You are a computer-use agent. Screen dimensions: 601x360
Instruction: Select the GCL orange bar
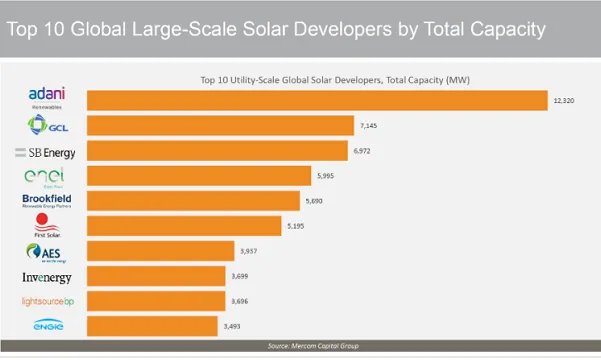(220, 125)
